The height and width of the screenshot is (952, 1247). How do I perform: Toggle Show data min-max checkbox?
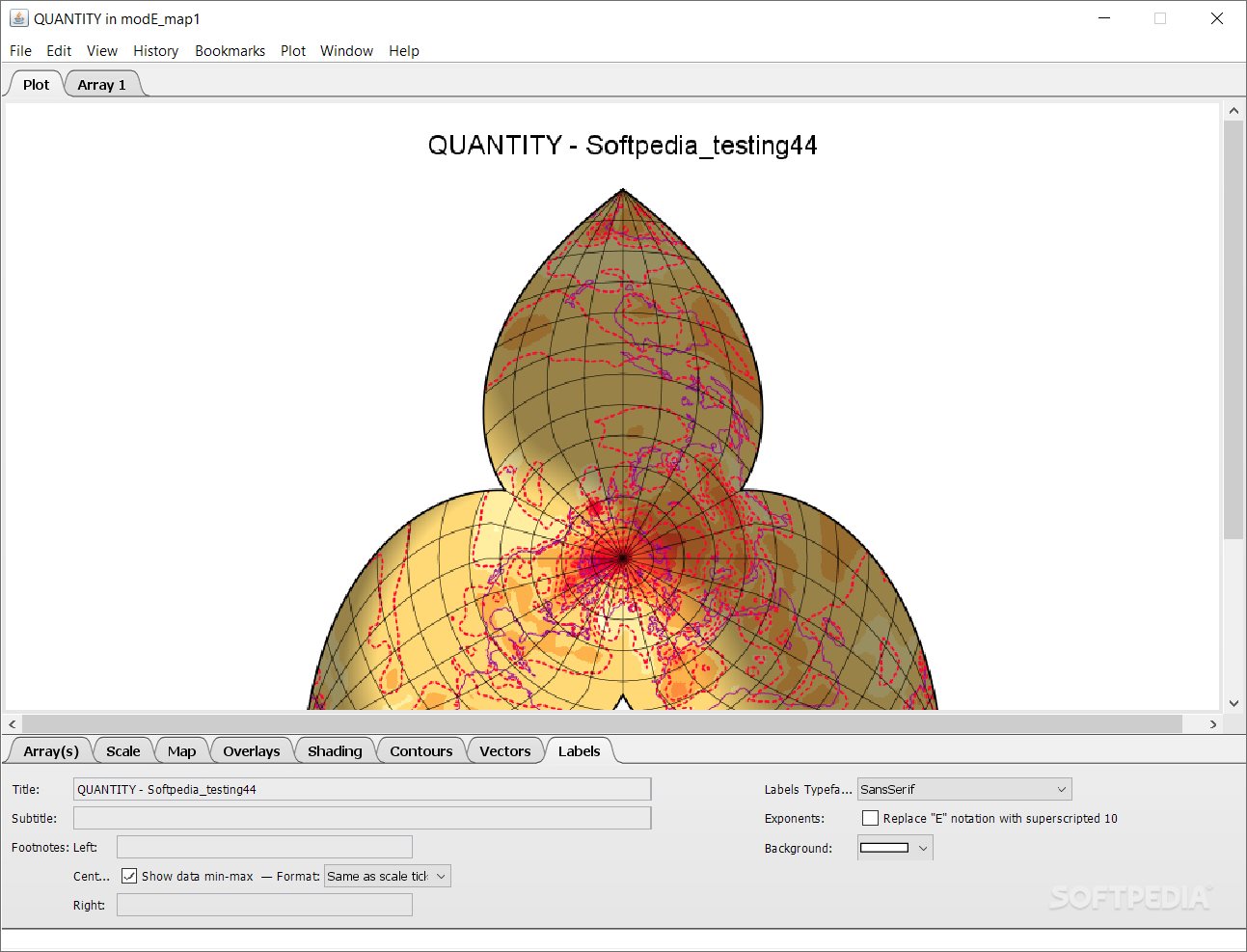point(129,876)
